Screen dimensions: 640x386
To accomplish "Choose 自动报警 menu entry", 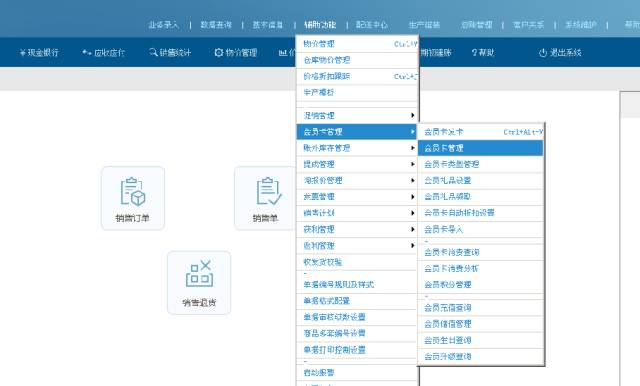I will (358, 373).
